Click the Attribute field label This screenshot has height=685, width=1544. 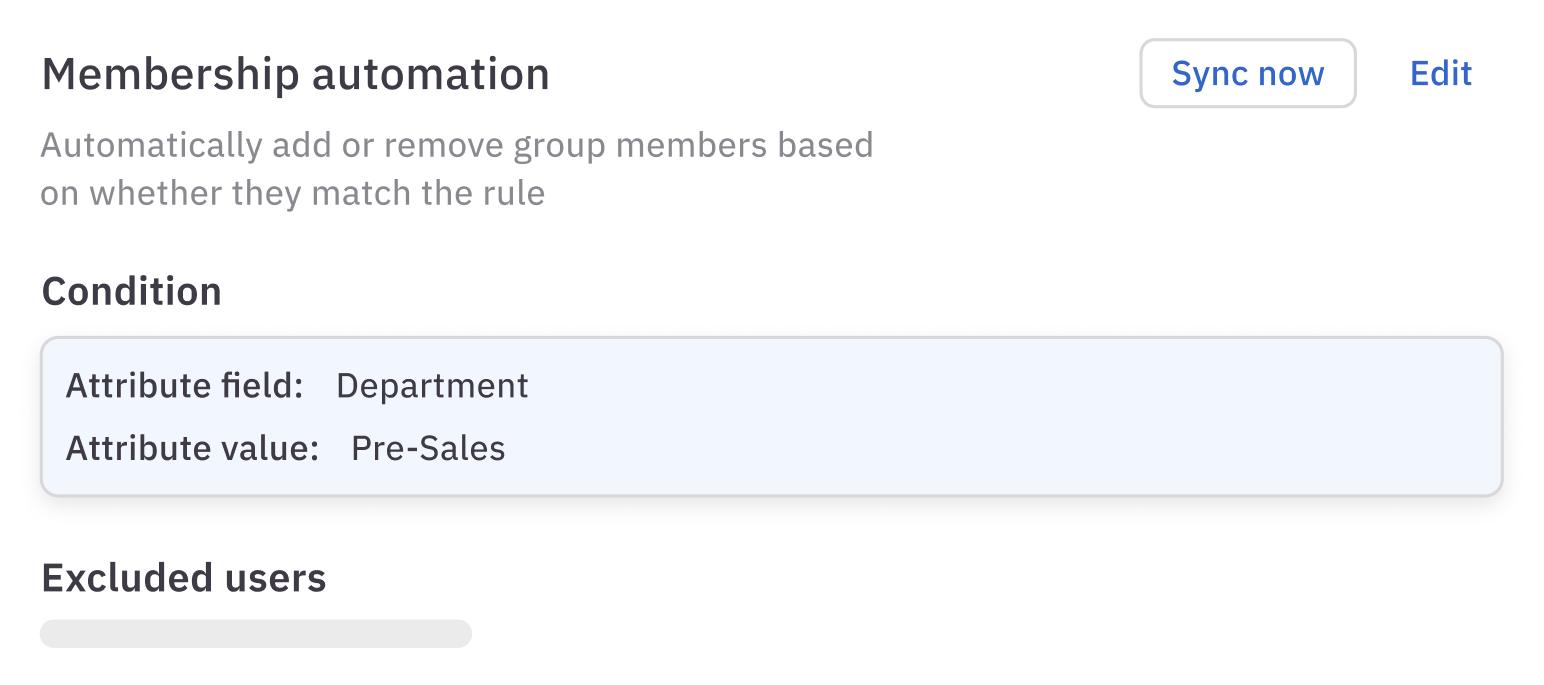point(184,386)
